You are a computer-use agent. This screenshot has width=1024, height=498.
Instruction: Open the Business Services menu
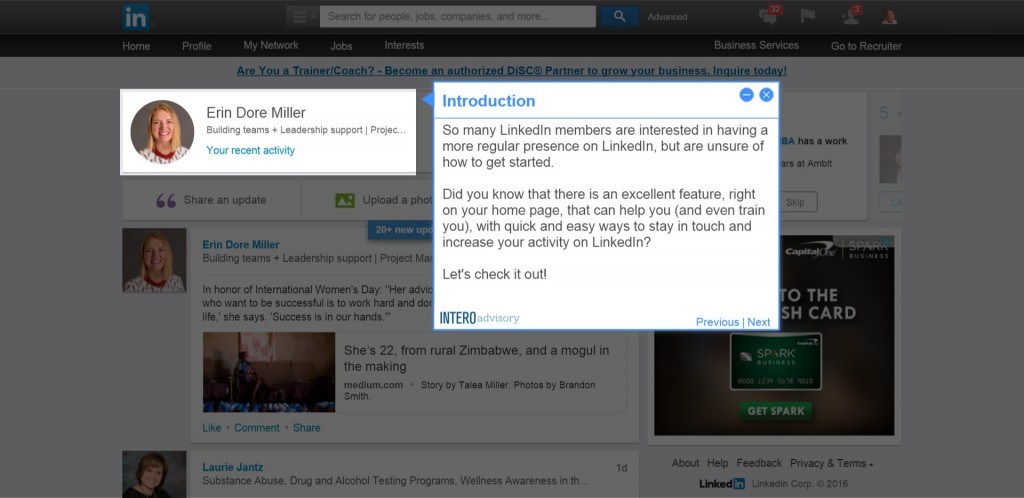point(756,46)
